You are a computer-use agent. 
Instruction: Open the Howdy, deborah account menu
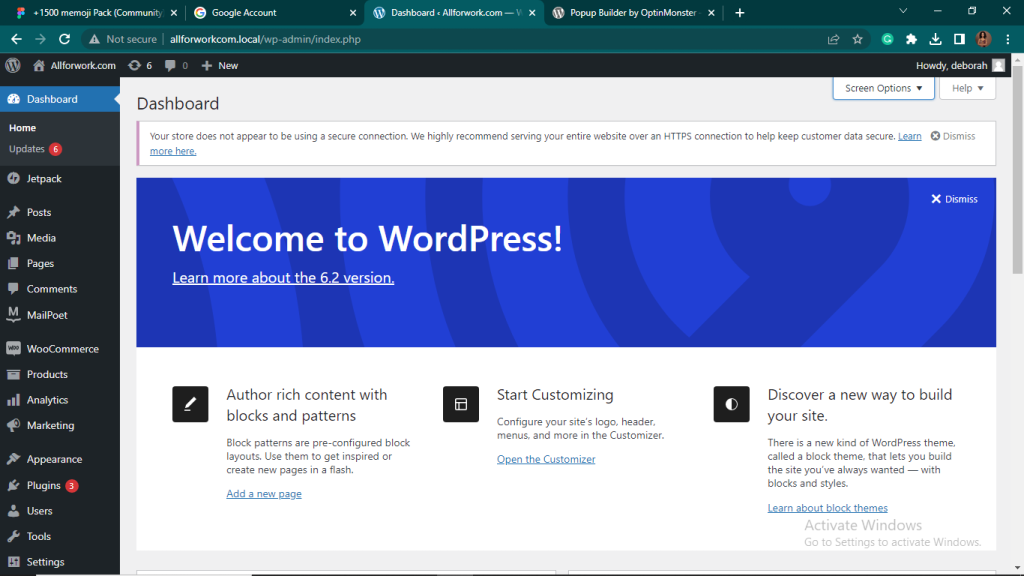tap(960, 65)
